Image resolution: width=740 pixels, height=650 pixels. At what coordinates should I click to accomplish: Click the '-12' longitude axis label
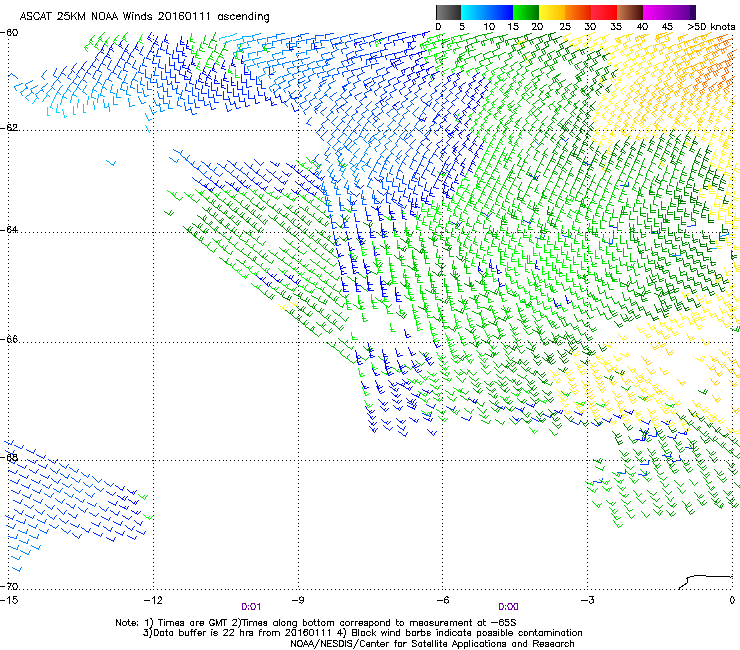[x=153, y=600]
